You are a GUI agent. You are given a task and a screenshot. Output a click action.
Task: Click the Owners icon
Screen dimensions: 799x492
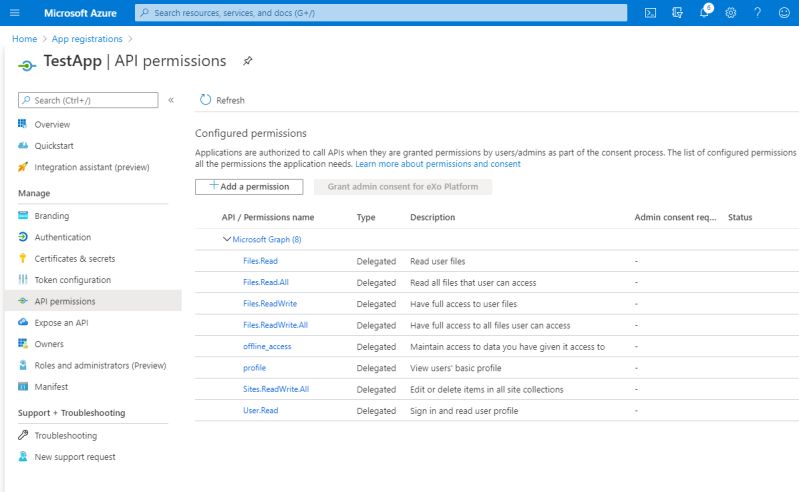coord(23,343)
